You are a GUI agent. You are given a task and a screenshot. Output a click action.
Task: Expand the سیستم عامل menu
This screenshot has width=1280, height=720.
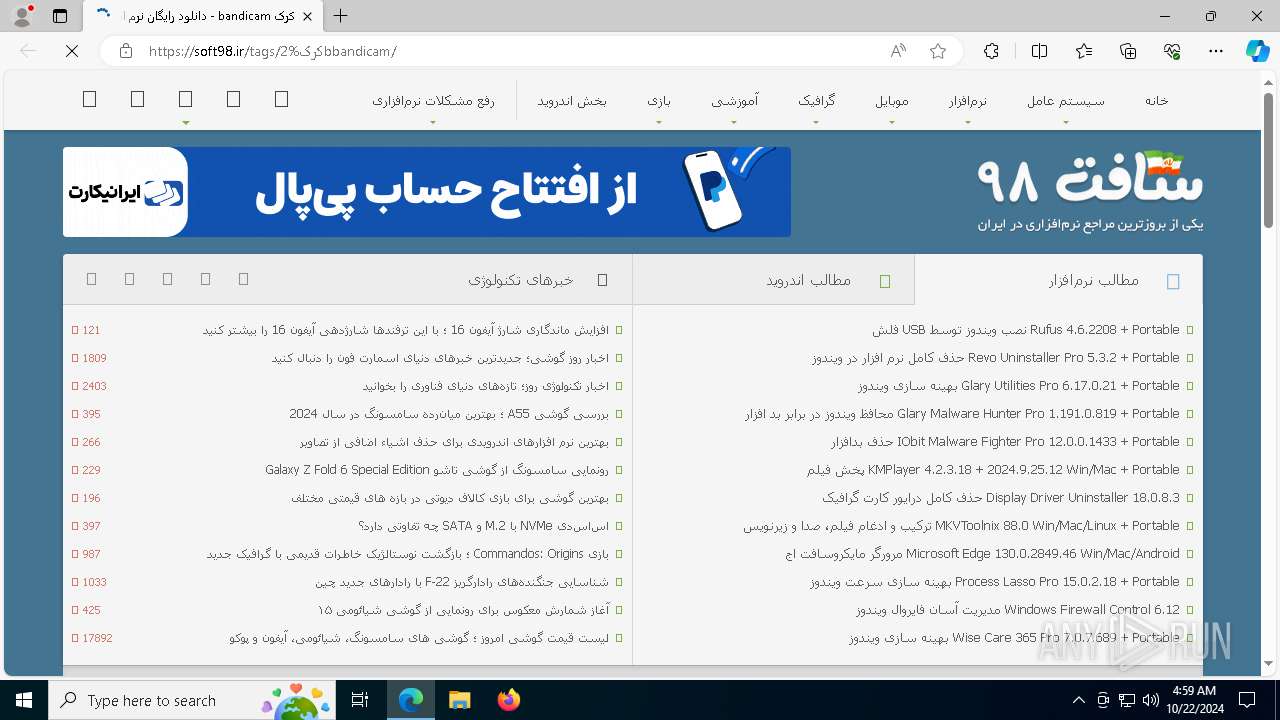point(1066,101)
